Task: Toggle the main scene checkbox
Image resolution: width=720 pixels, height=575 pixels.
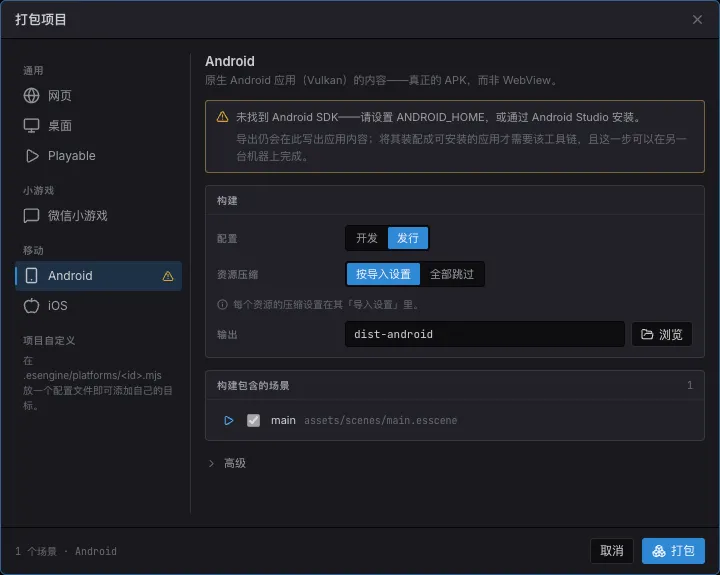Action: click(x=253, y=420)
